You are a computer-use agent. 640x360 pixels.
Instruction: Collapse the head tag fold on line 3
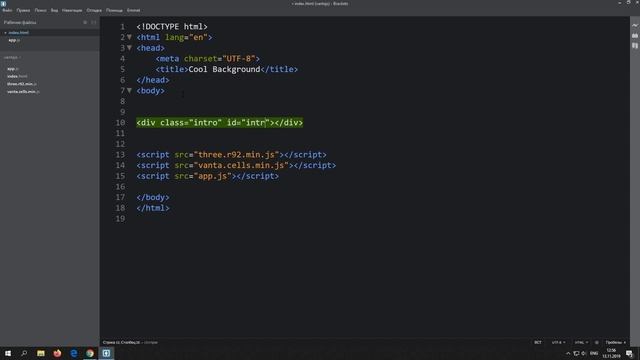(x=129, y=48)
